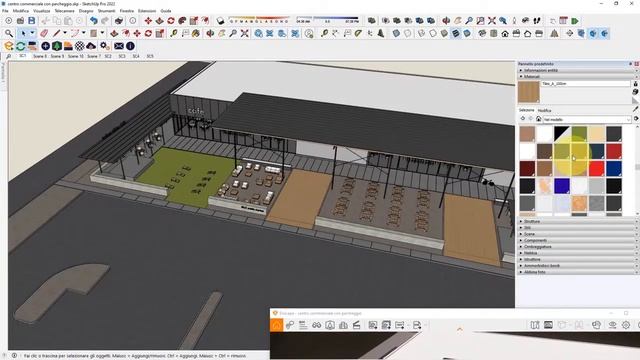Expand the Componenti panel section
Image resolution: width=640 pixels, height=360 pixels.
point(577,240)
